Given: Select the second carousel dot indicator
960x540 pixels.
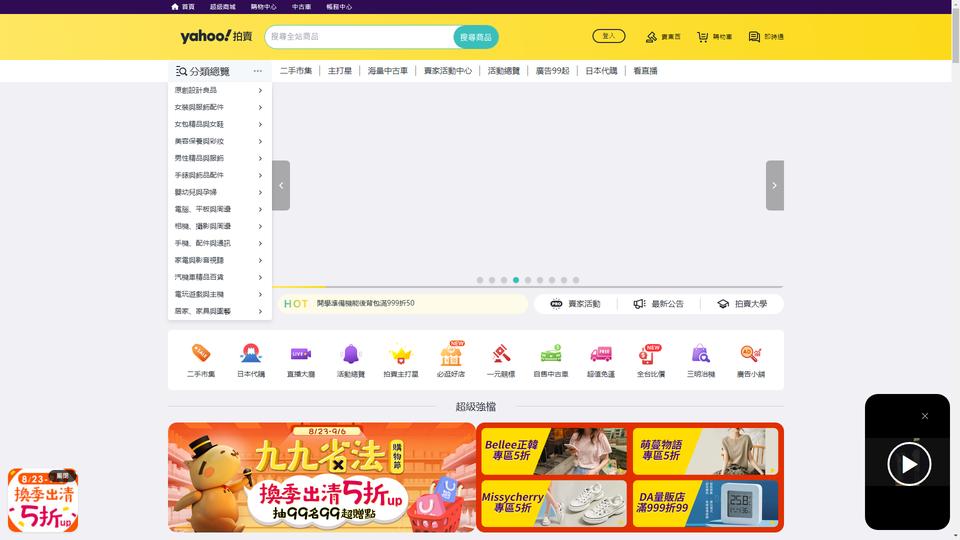Looking at the screenshot, I should coord(492,280).
